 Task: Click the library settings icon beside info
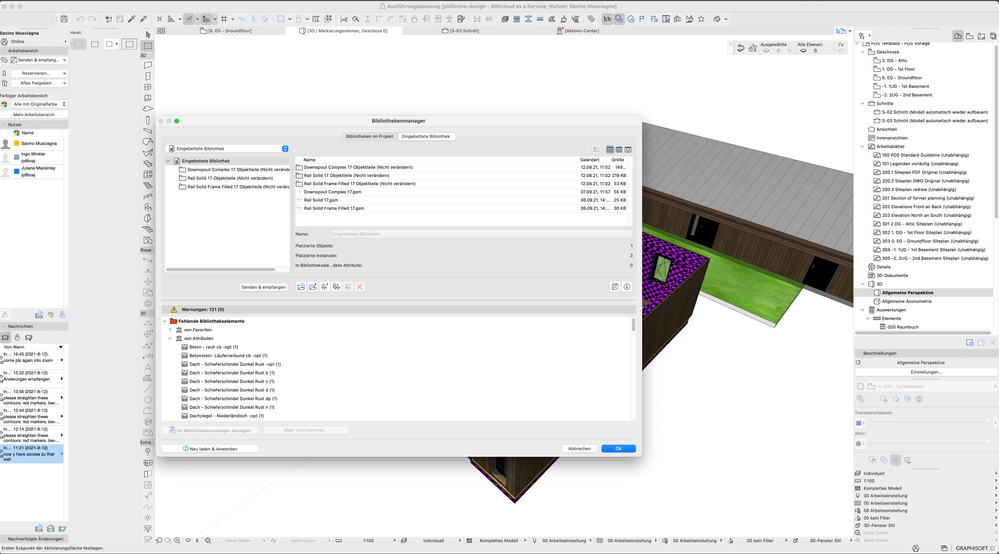click(615, 287)
